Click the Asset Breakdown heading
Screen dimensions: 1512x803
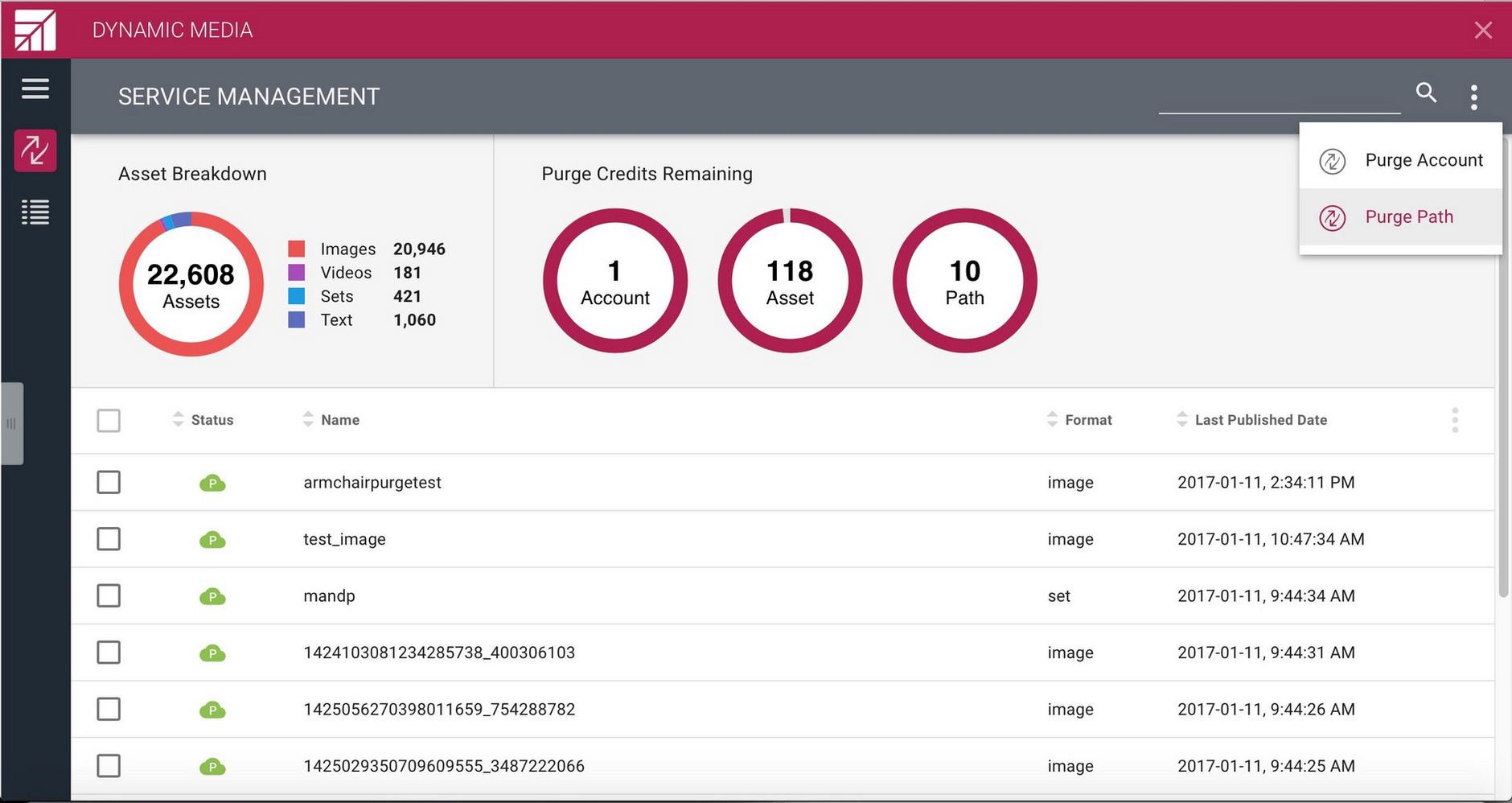coord(192,174)
